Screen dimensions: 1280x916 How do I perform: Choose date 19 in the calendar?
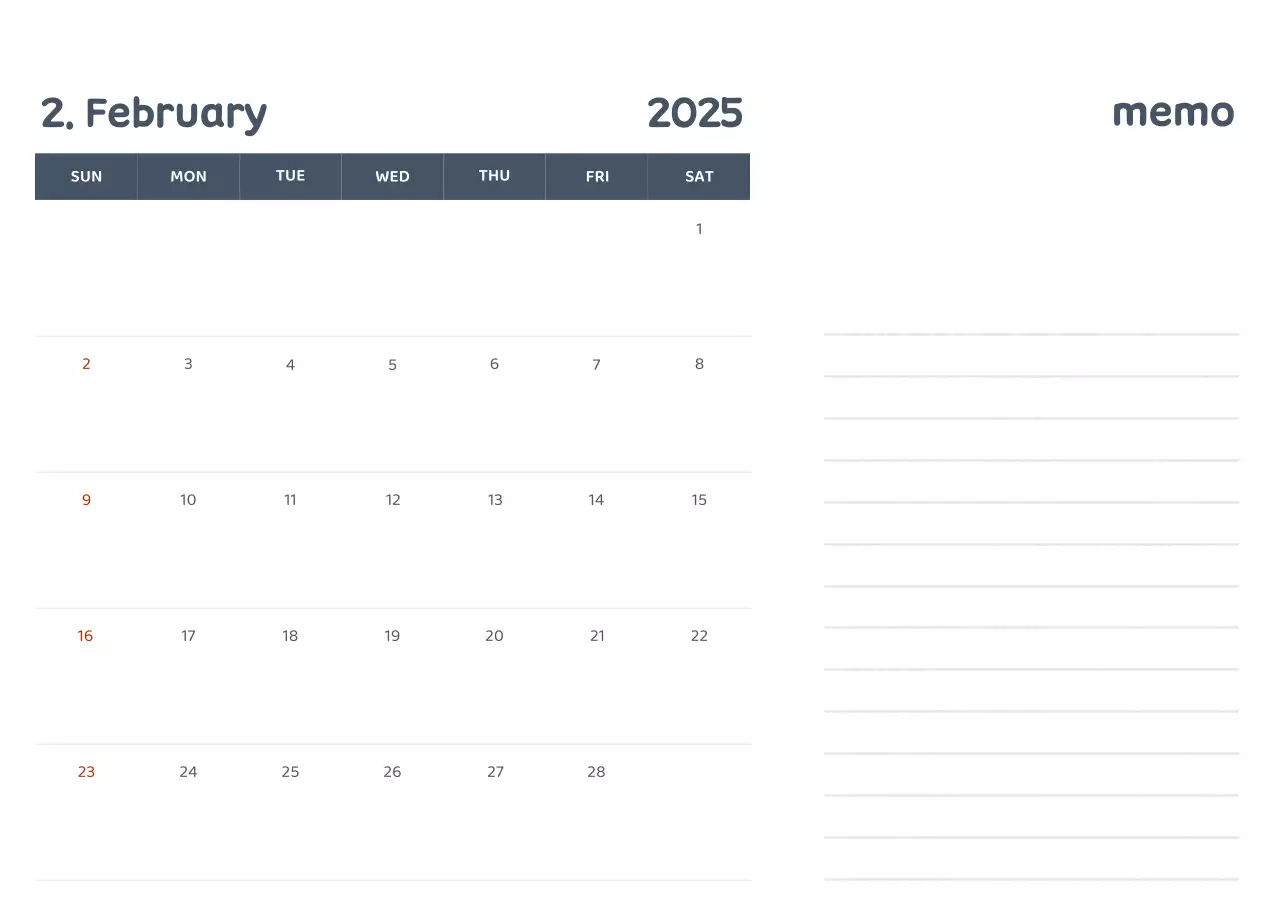[x=392, y=636]
